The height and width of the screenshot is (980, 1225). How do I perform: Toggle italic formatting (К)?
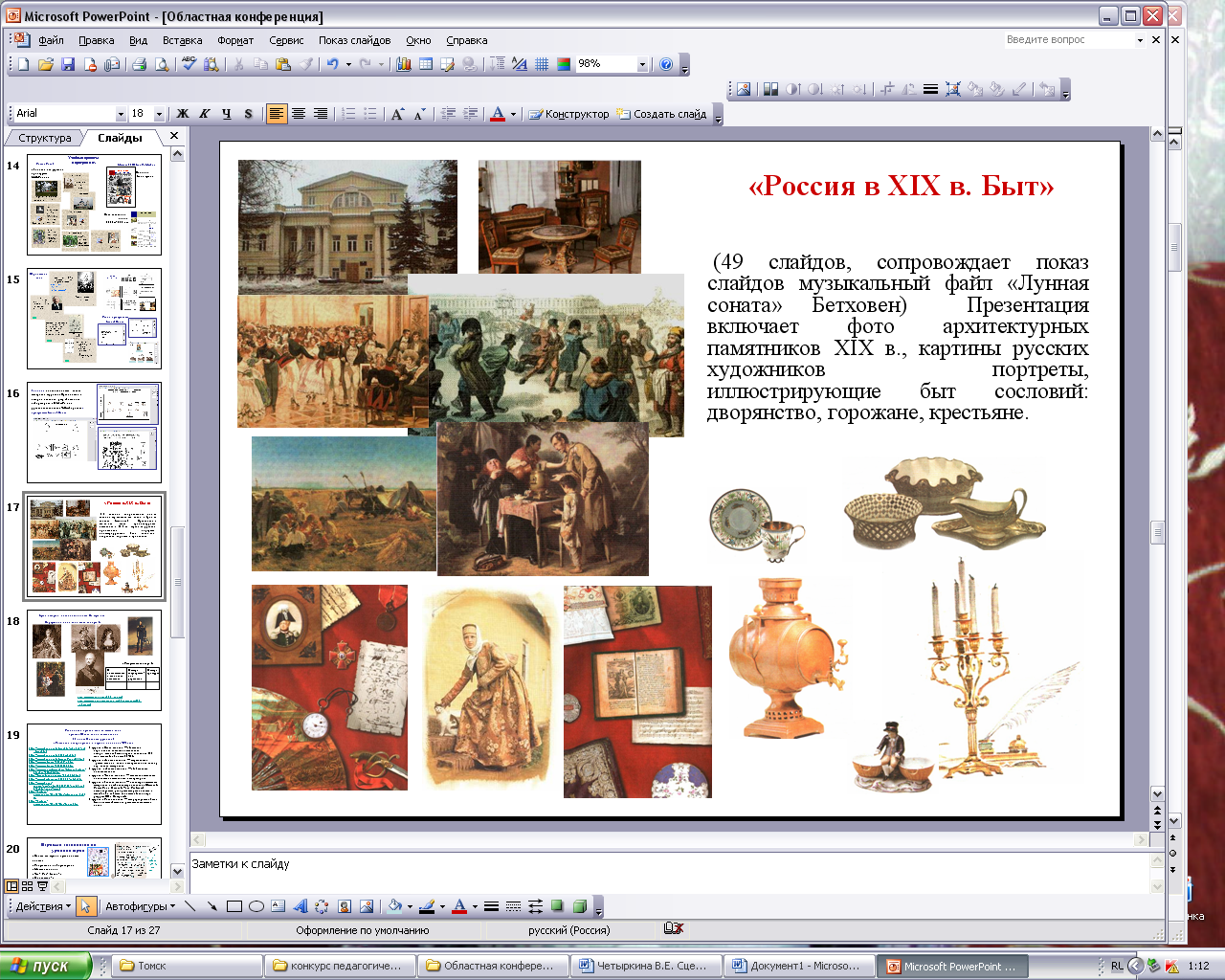coord(205,114)
